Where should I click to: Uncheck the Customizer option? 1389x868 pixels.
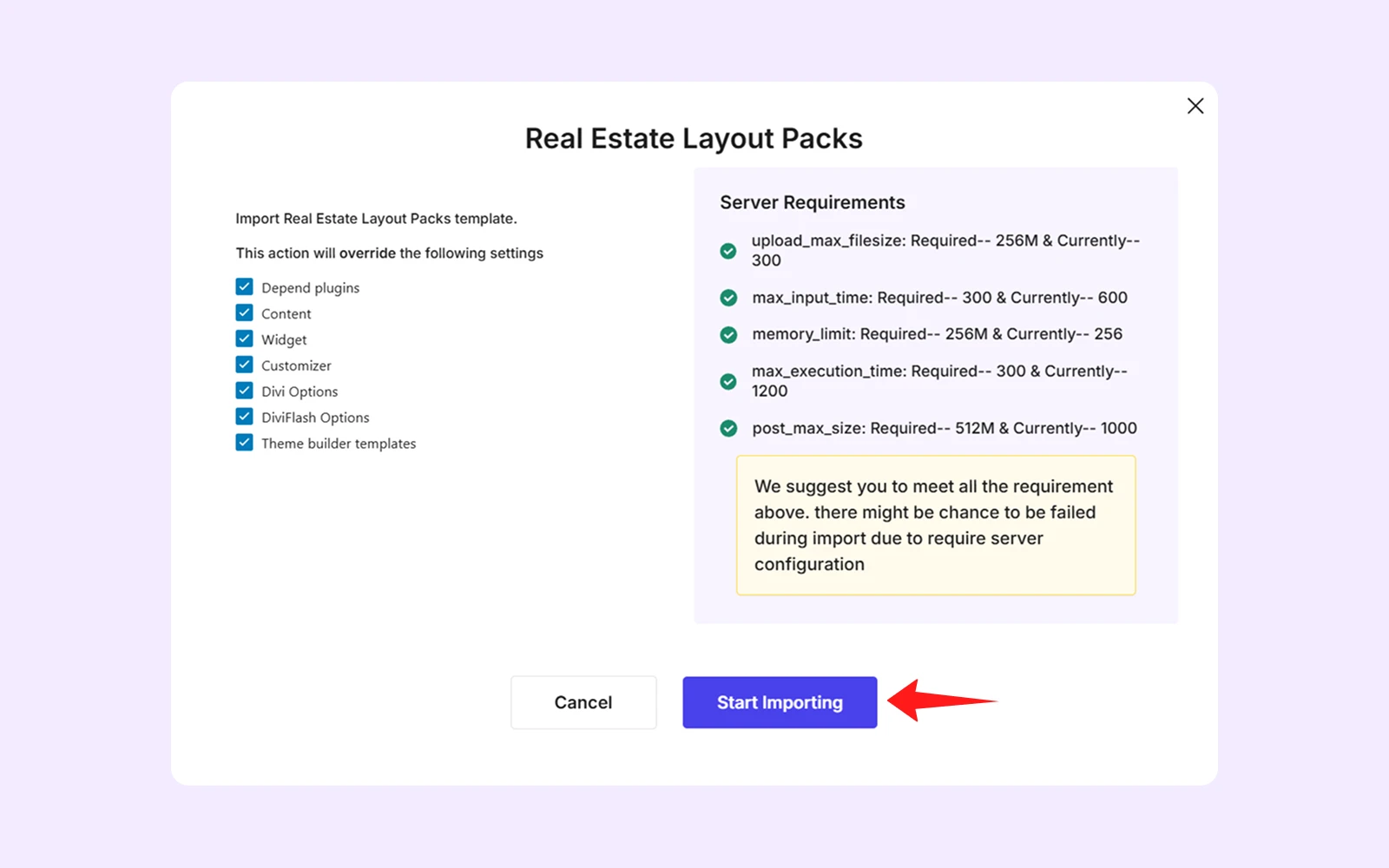point(244,365)
